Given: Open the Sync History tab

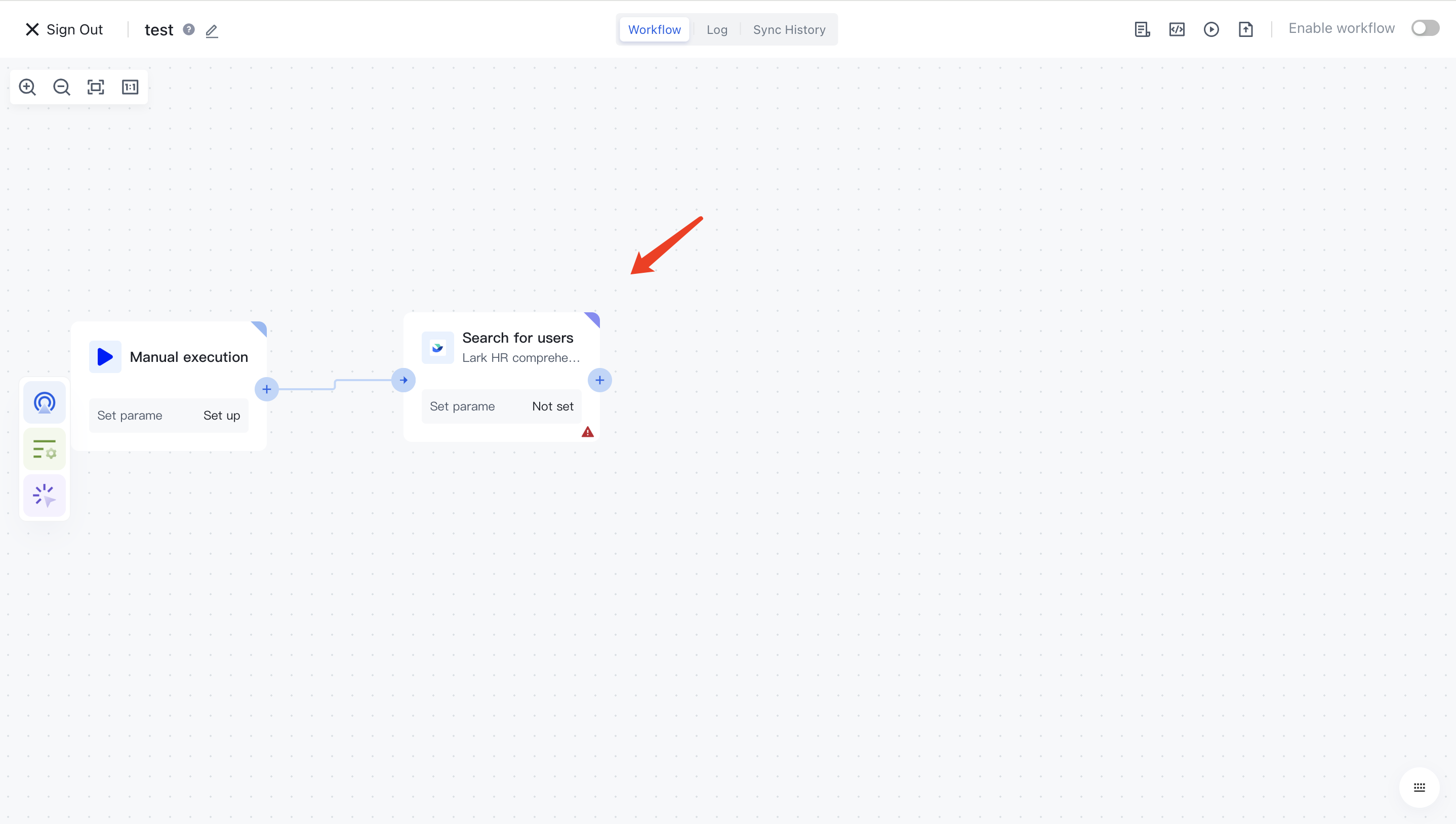Looking at the screenshot, I should (x=789, y=29).
